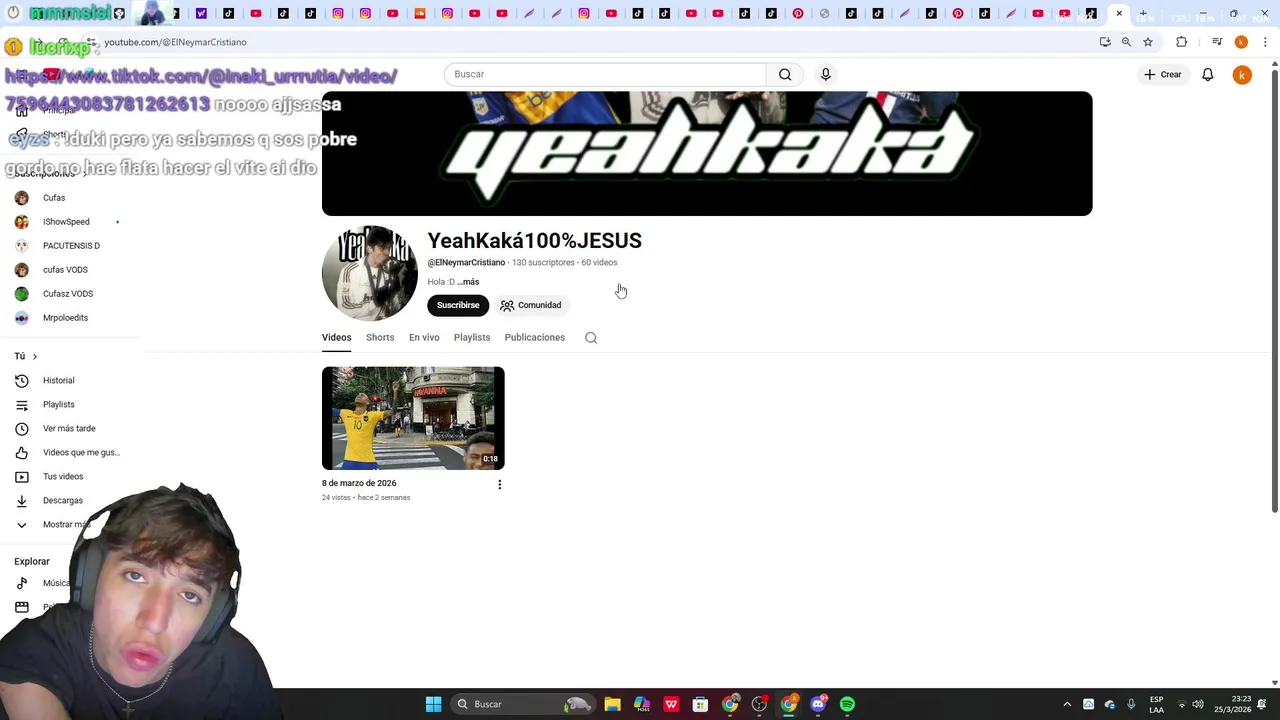Bookmark this page with star icon
Image resolution: width=1280 pixels, height=720 pixels.
point(1148,42)
